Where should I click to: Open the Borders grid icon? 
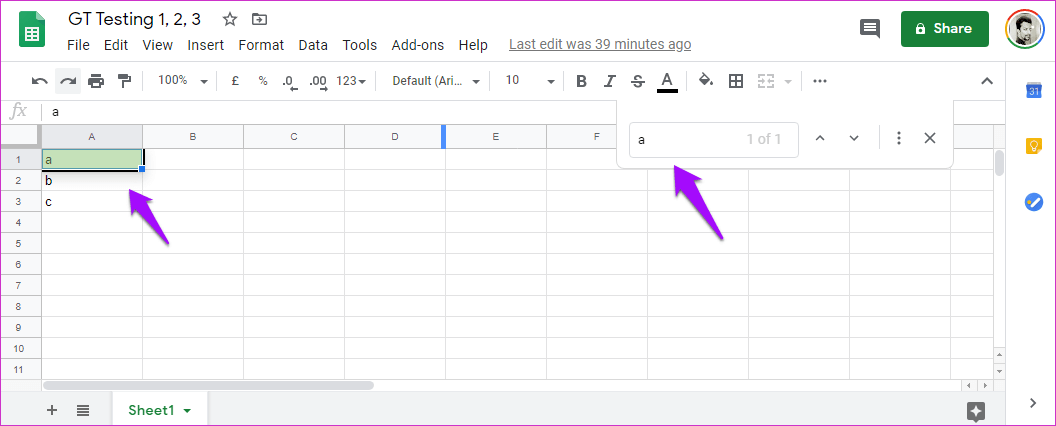coord(736,81)
